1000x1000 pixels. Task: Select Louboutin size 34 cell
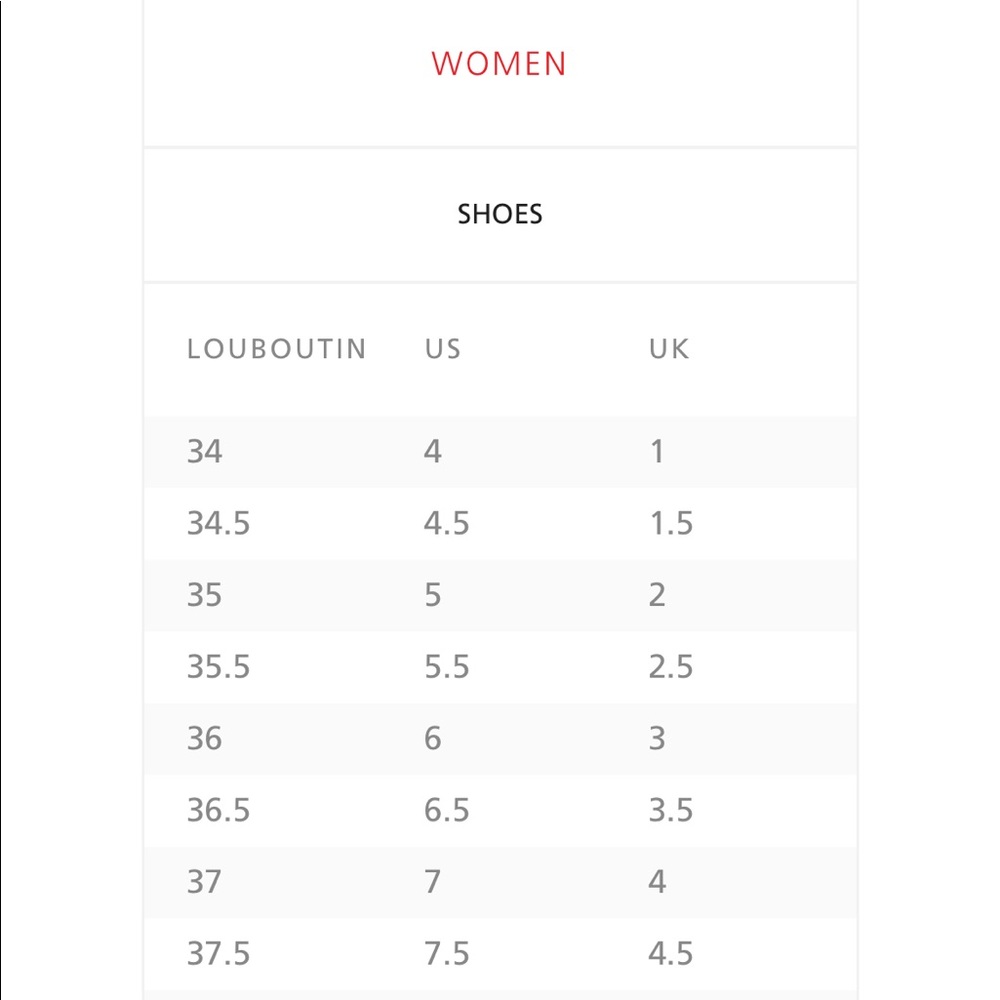(205, 452)
